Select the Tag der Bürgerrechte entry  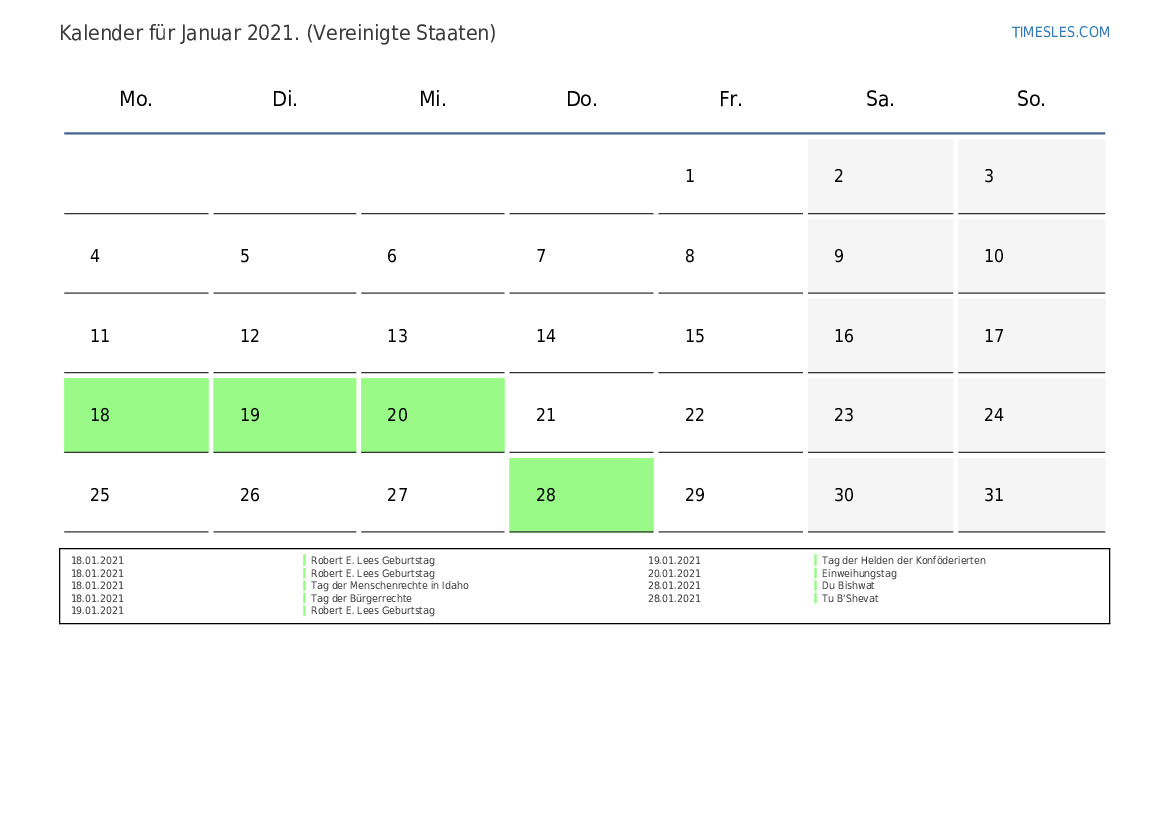[361, 599]
